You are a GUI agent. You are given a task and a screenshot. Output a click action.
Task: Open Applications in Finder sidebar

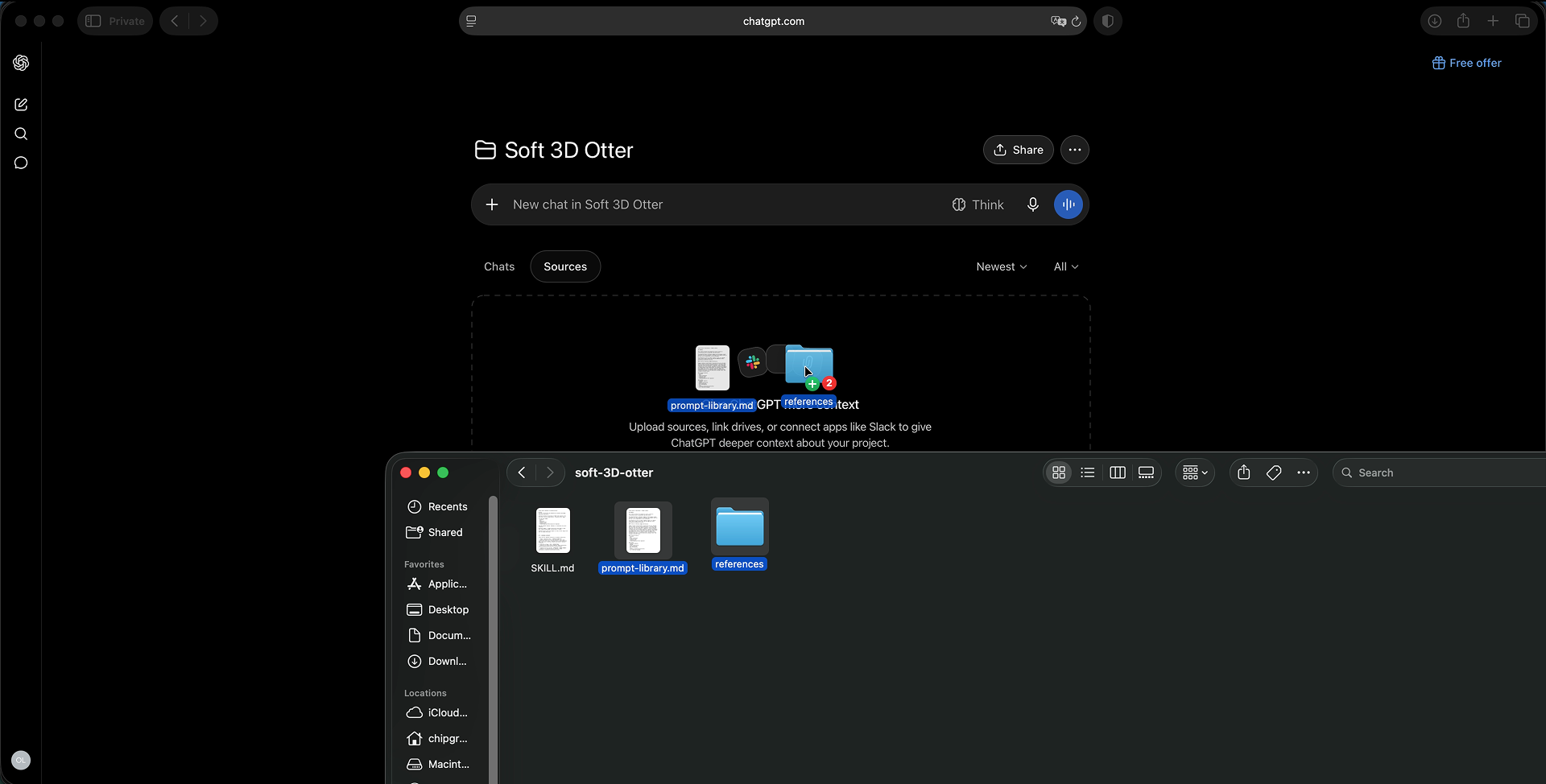point(439,584)
